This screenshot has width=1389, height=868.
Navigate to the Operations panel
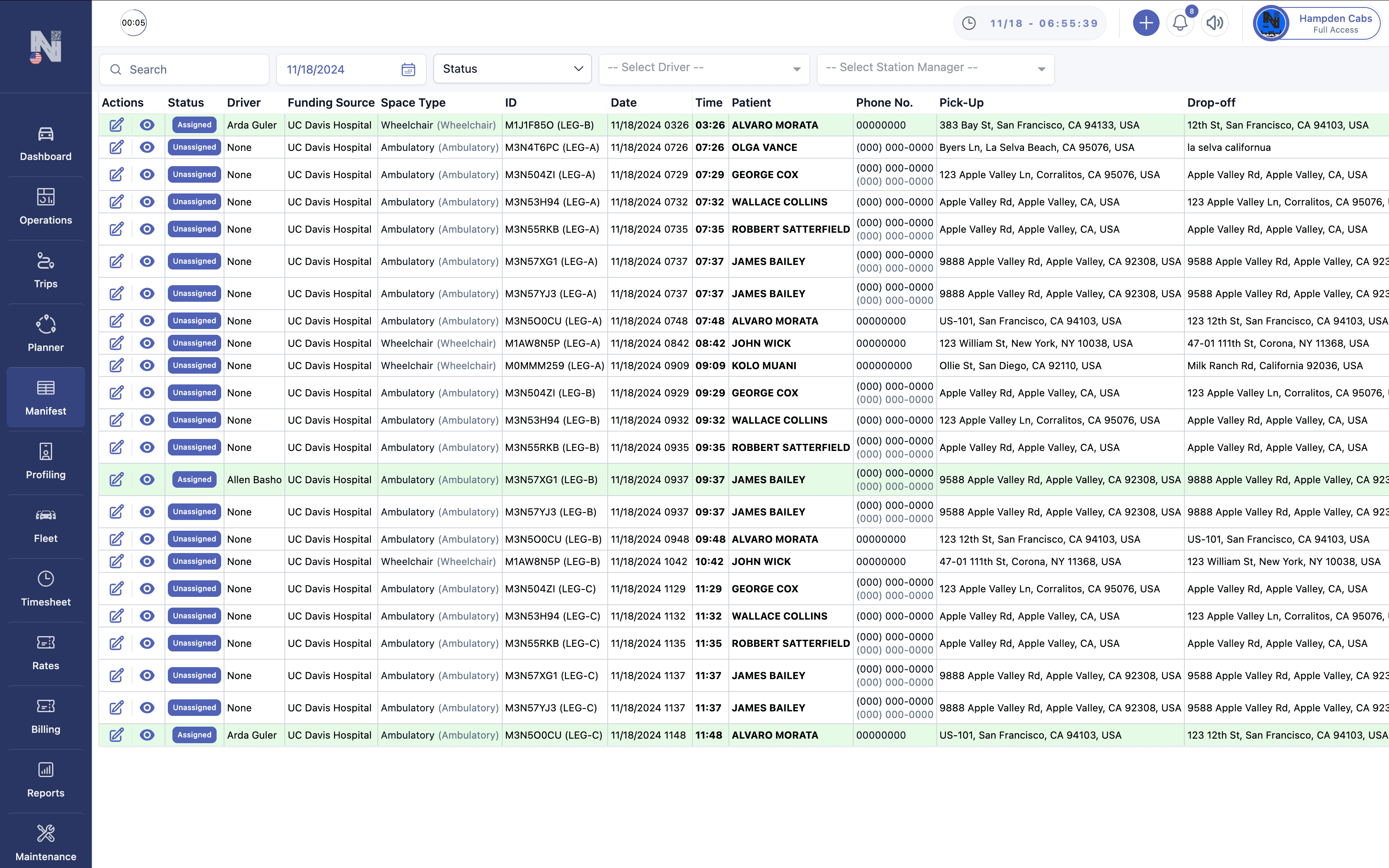pos(45,207)
